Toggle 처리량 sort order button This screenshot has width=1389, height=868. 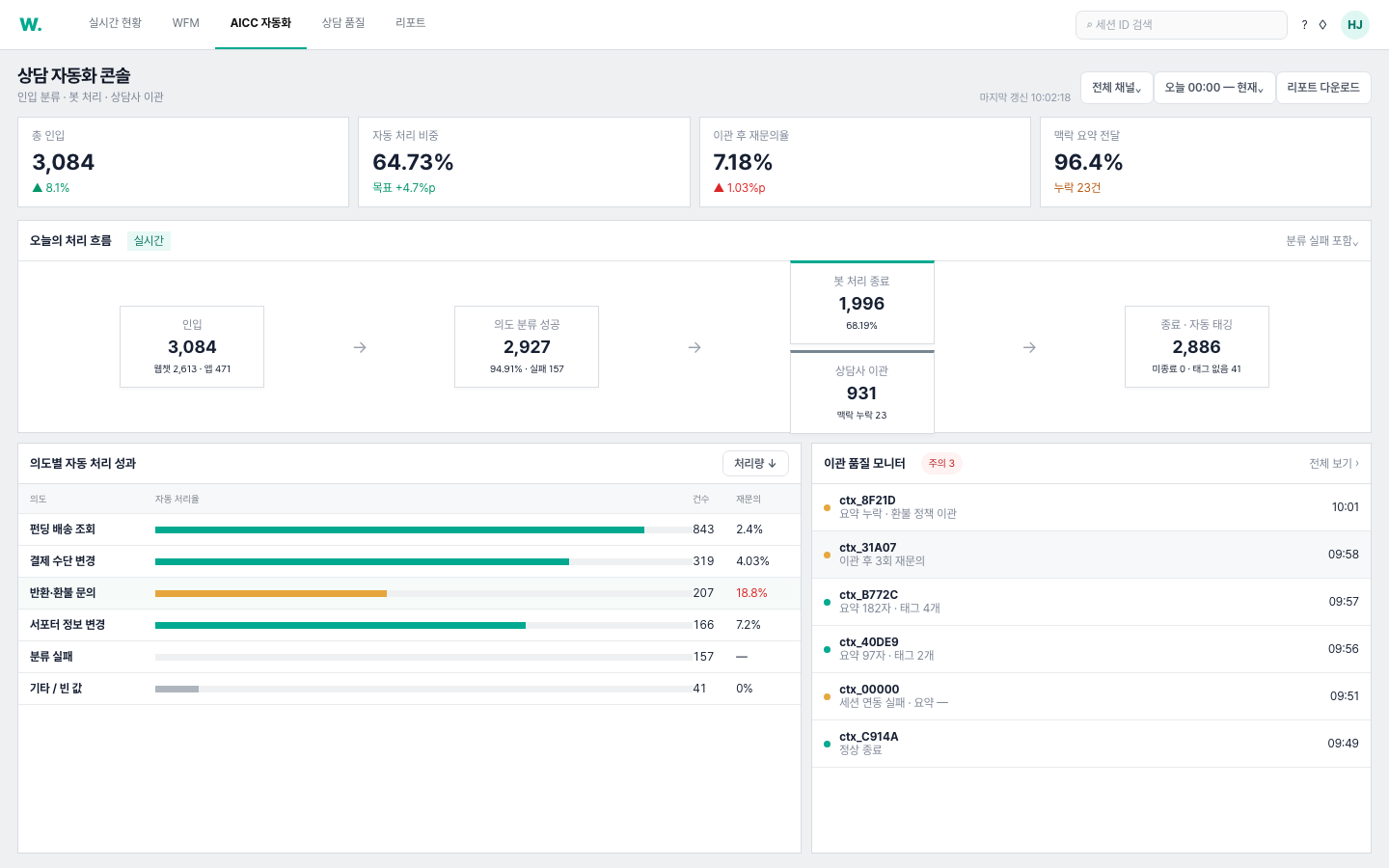coord(755,464)
